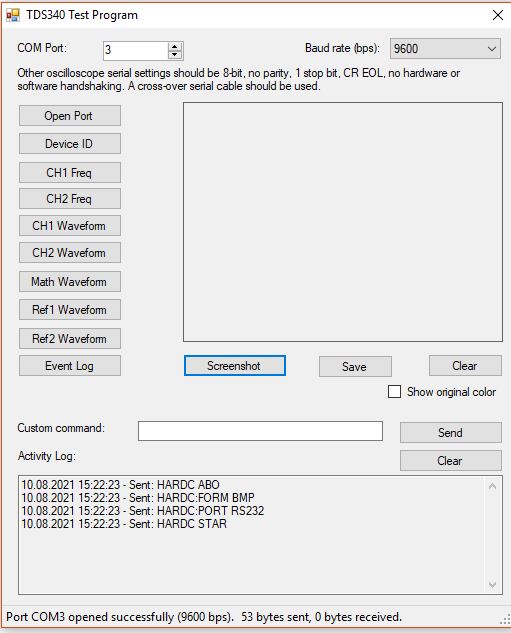Click the Open Port button

pos(69,116)
